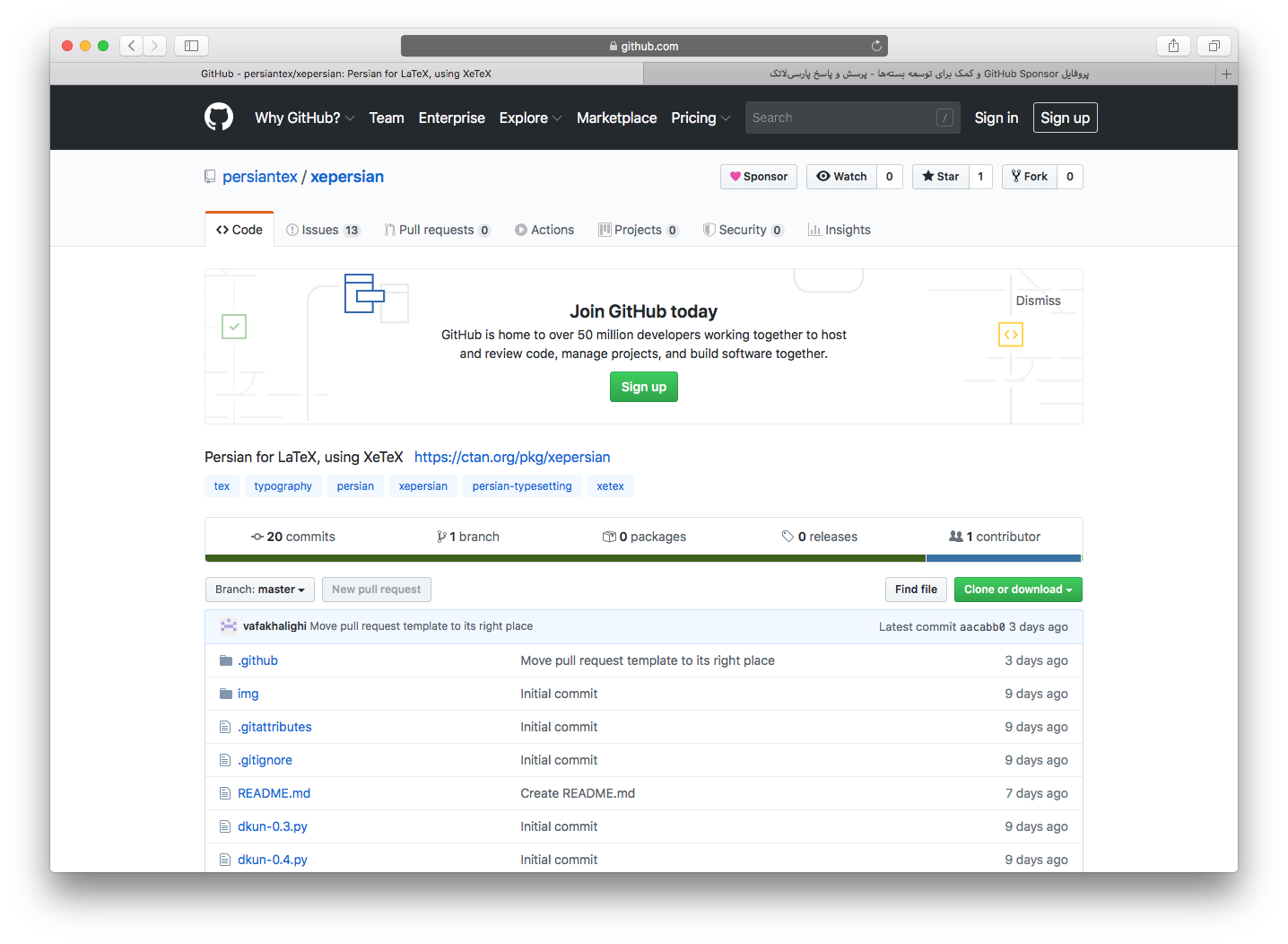Open the Issues tab
1288x944 pixels.
(323, 230)
